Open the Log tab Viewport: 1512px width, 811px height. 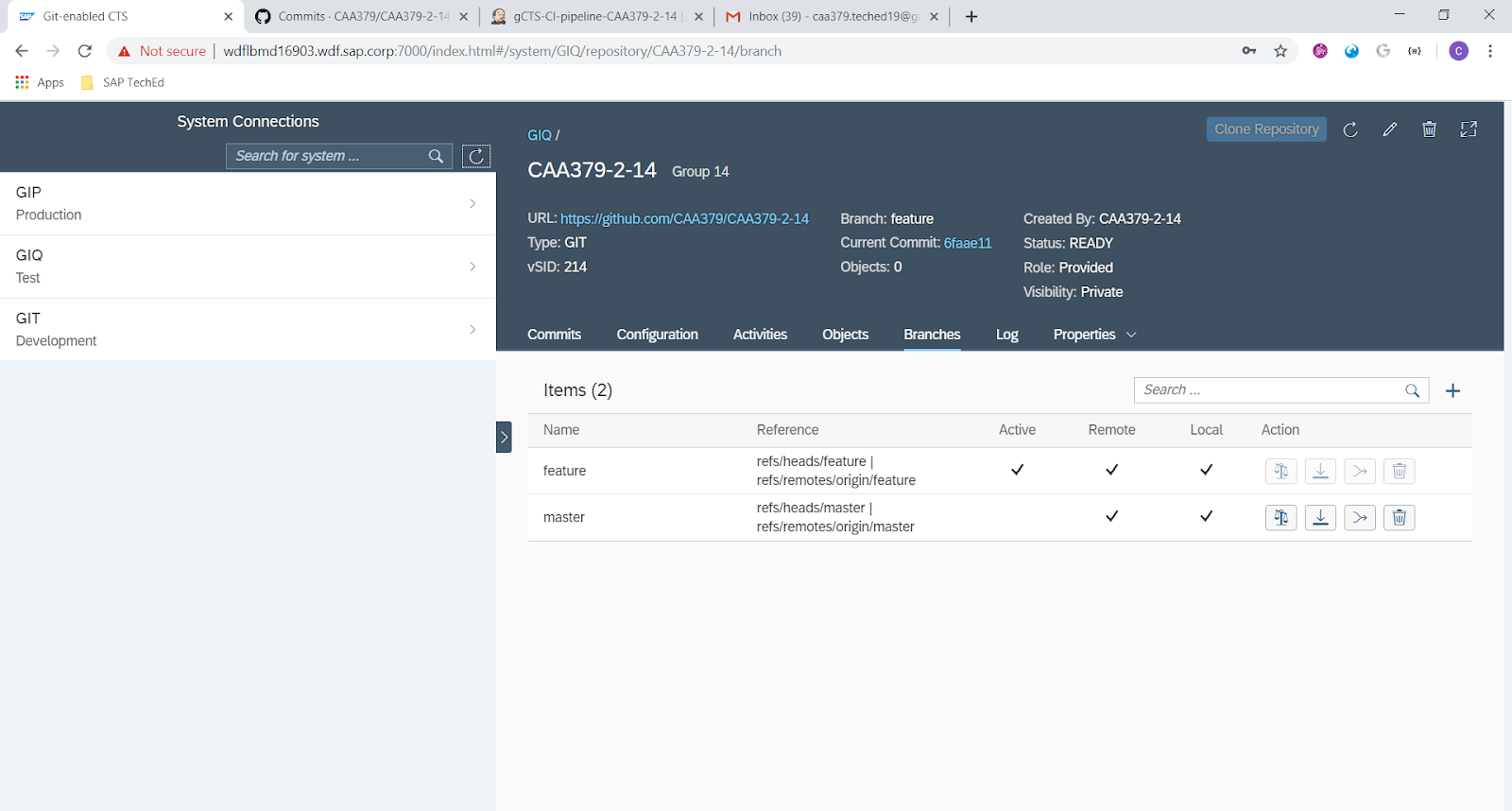click(x=1006, y=335)
